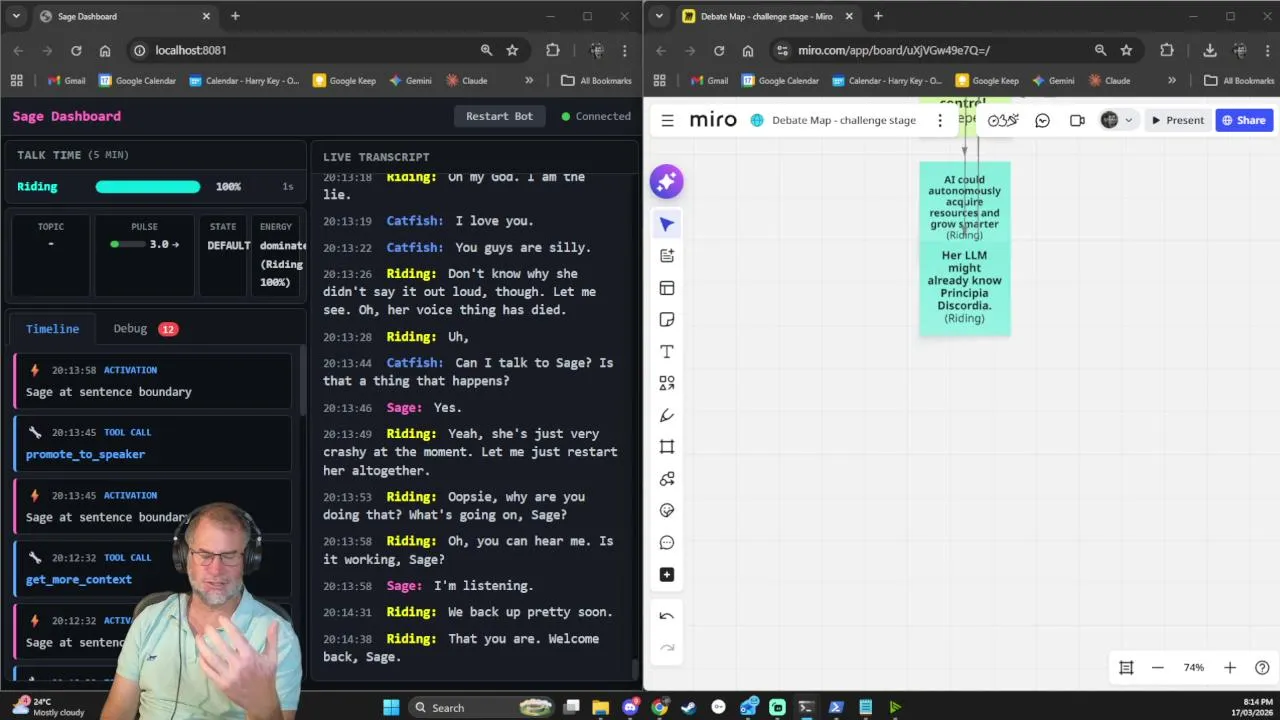Image resolution: width=1280 pixels, height=720 pixels.
Task: Click the Present button in Miro
Action: [x=1178, y=120]
